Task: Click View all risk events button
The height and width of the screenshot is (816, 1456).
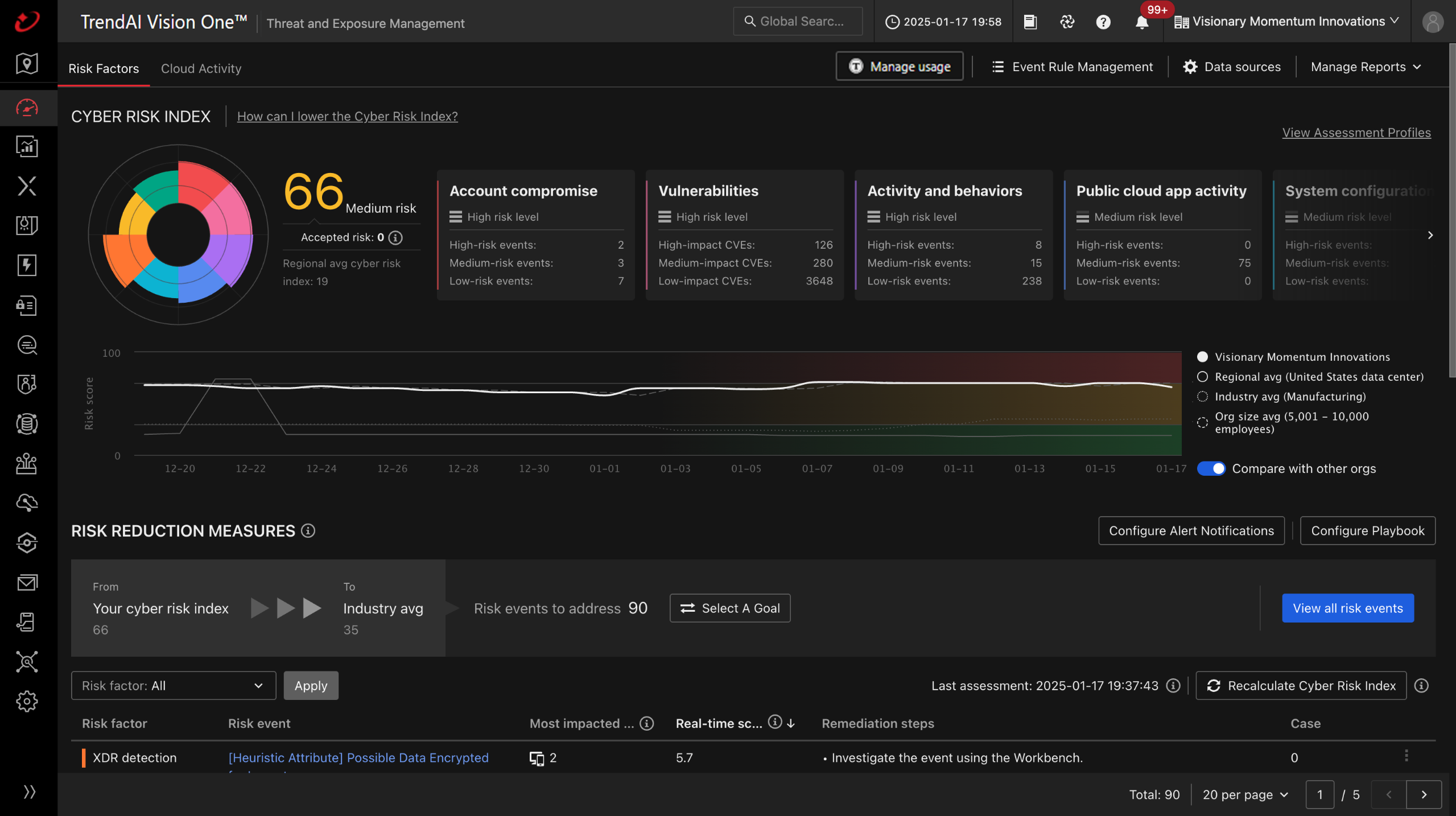Action: (x=1347, y=608)
